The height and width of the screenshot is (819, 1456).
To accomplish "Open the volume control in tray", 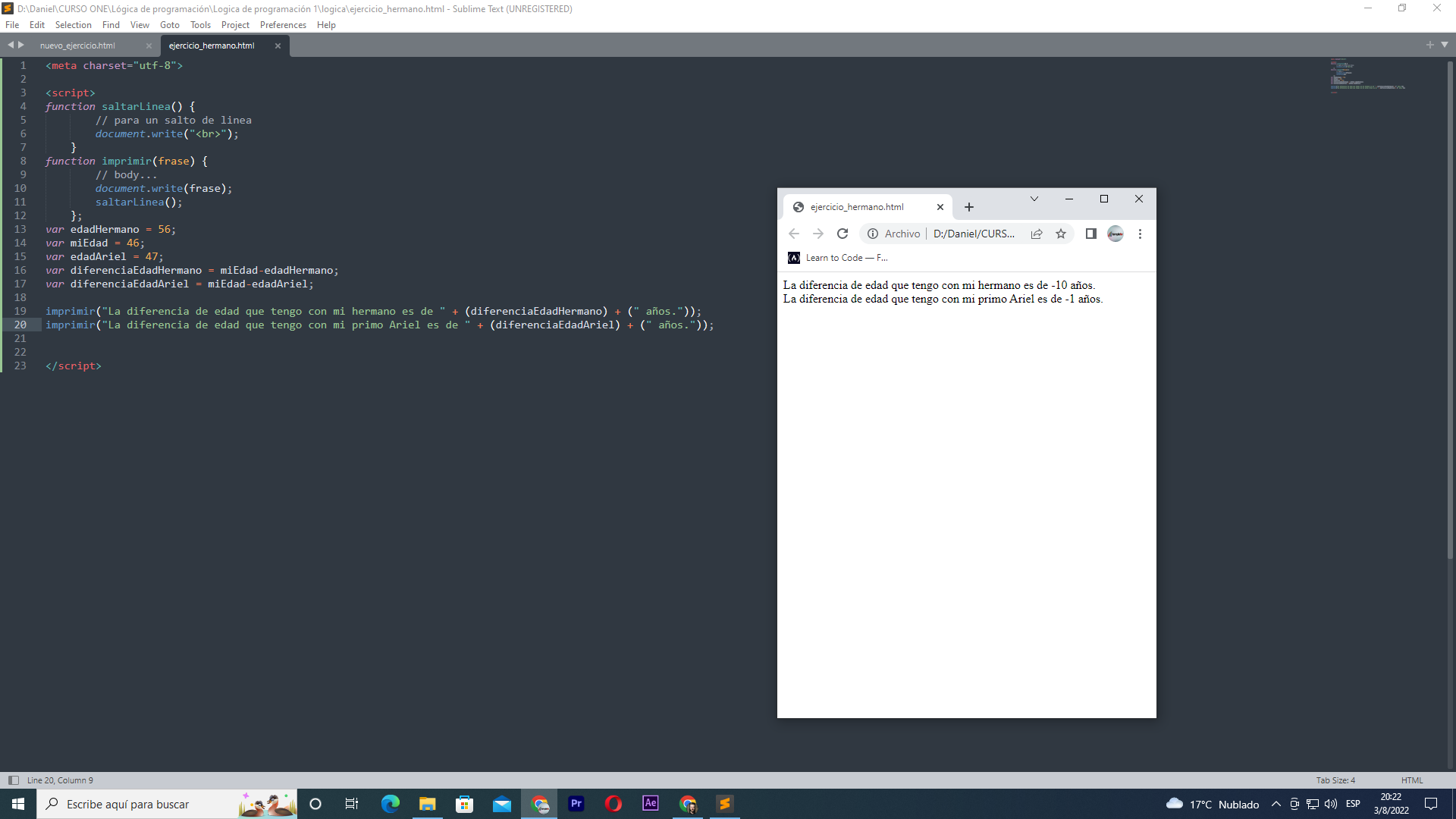I will (1331, 804).
